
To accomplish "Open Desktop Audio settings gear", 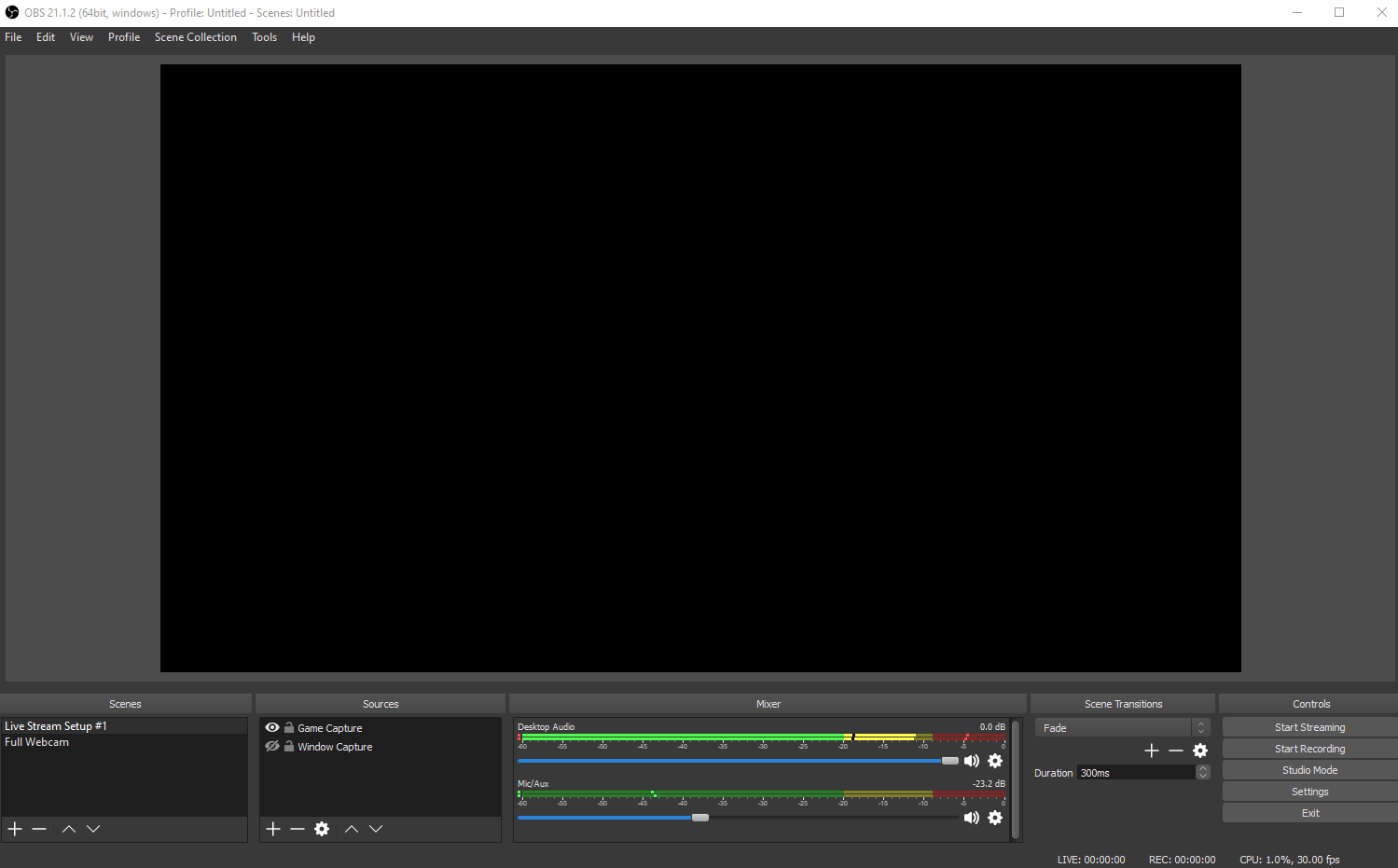I will click(995, 761).
